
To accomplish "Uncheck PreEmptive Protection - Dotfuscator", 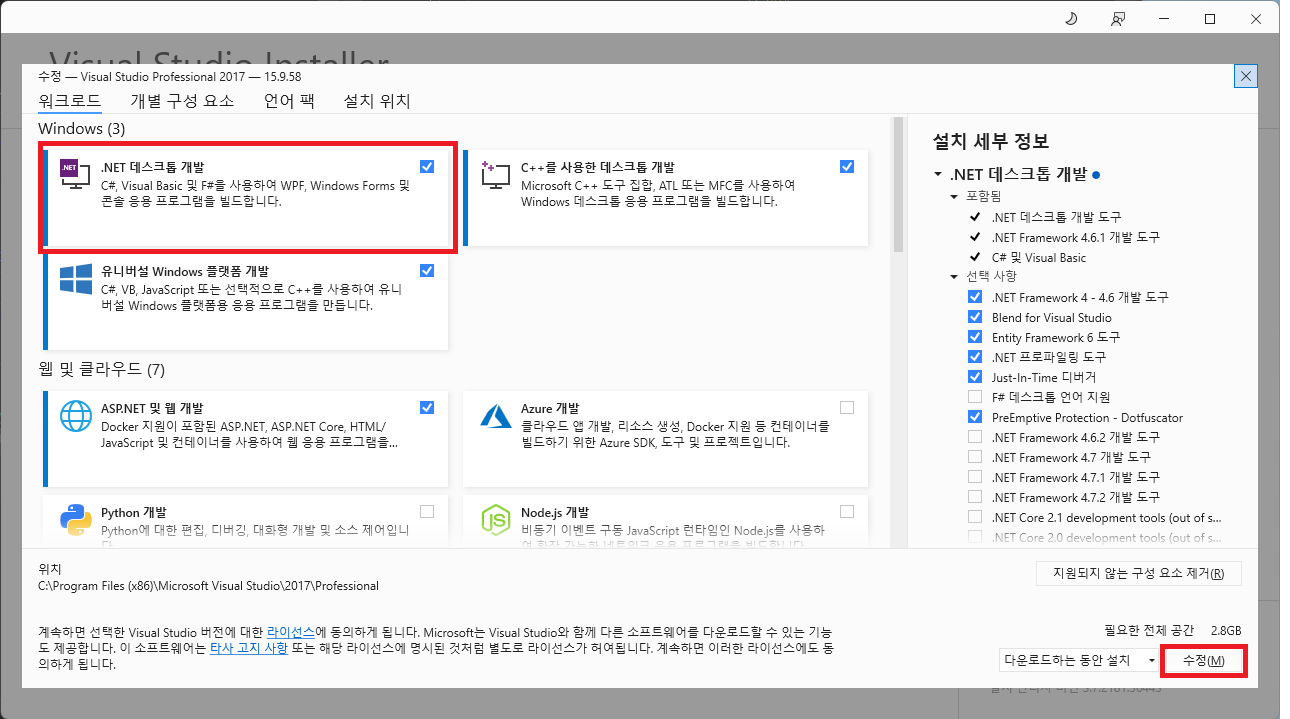I will point(975,417).
